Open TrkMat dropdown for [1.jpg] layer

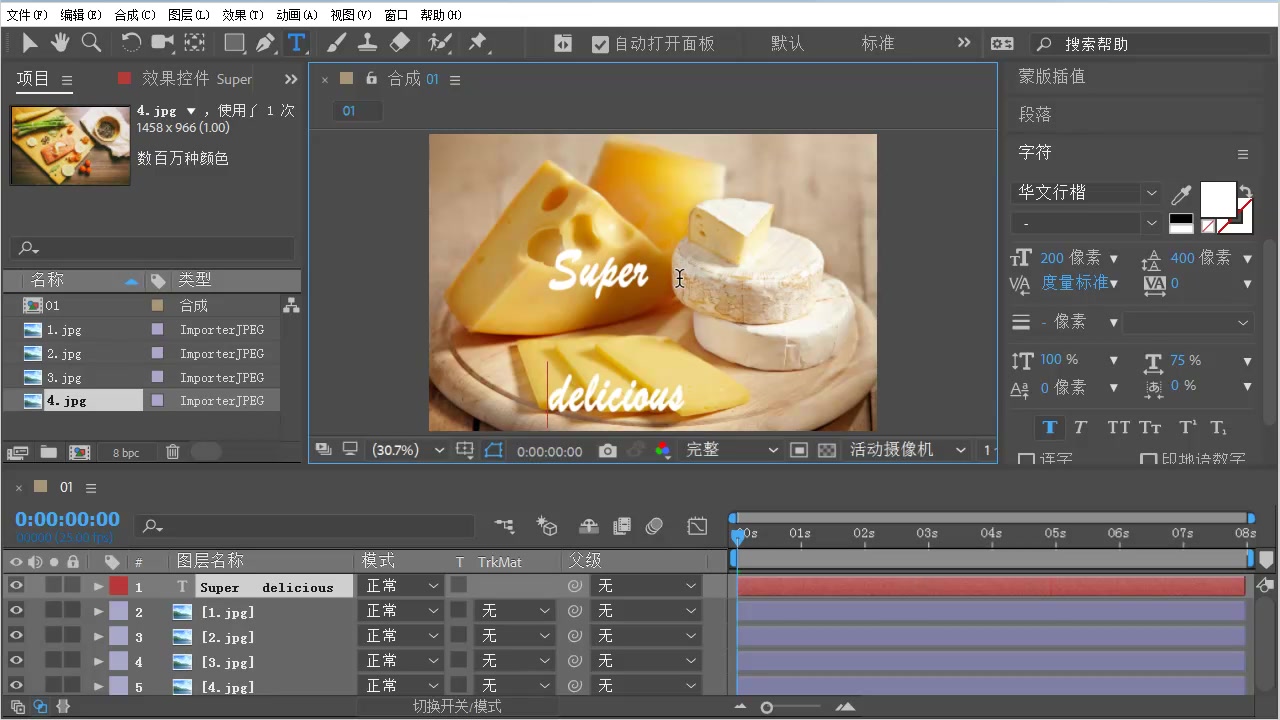[x=514, y=611]
